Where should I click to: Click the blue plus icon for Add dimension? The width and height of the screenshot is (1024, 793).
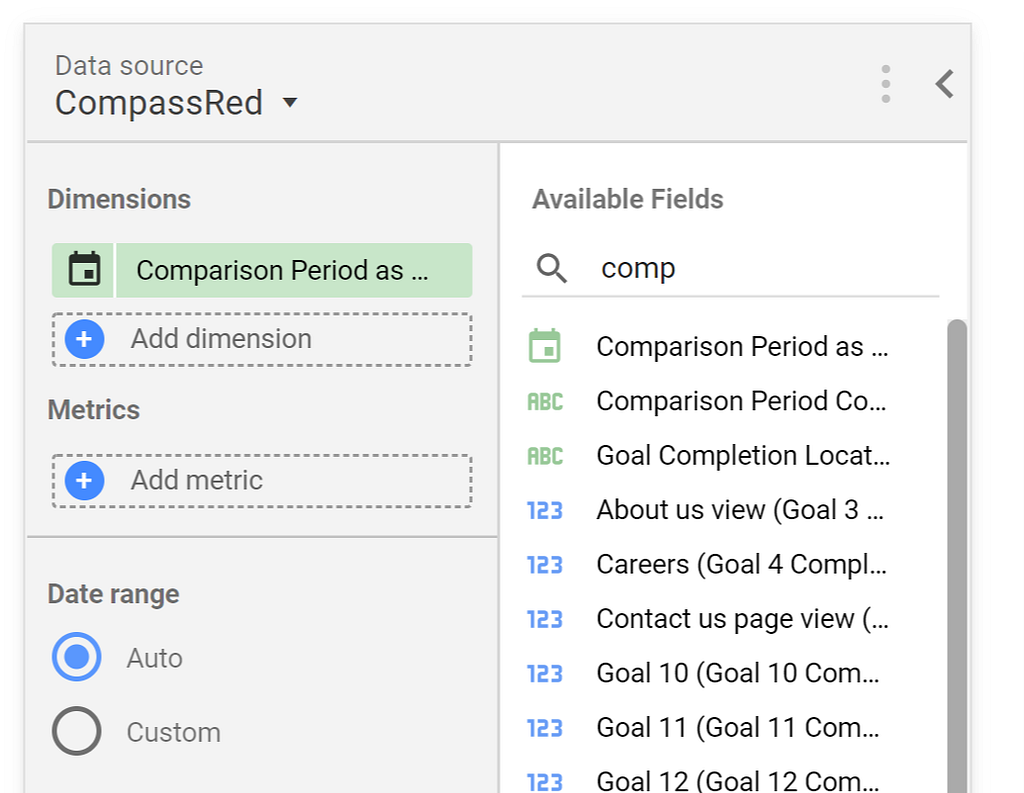84,339
